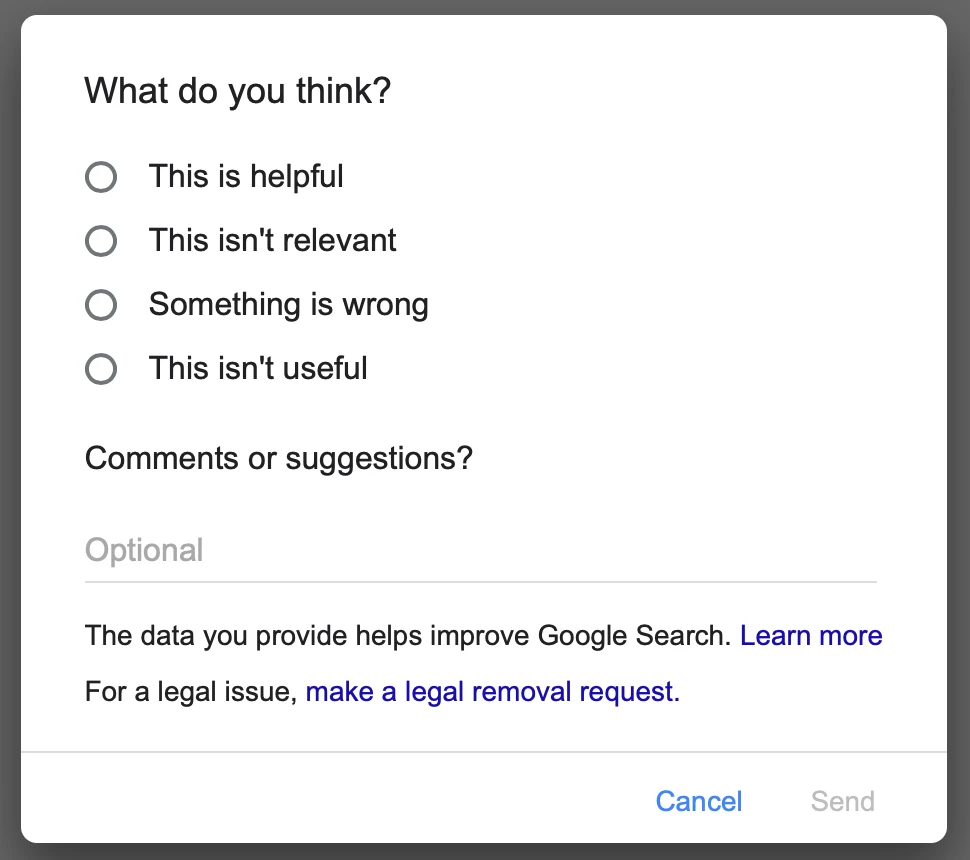Select the "This is helpful" radio button
970x860 pixels.
click(x=101, y=177)
